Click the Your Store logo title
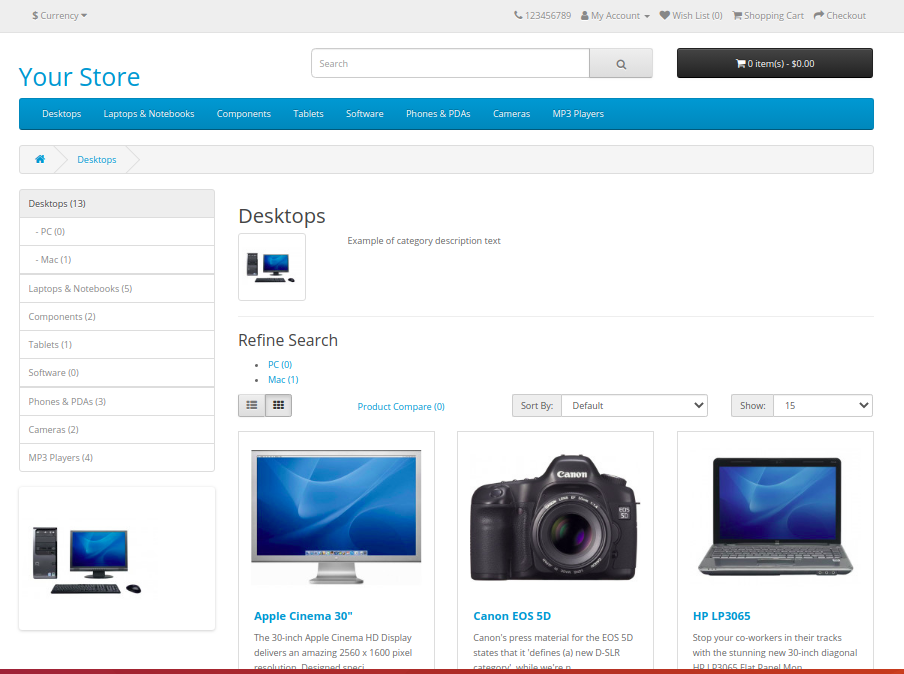 [80, 77]
